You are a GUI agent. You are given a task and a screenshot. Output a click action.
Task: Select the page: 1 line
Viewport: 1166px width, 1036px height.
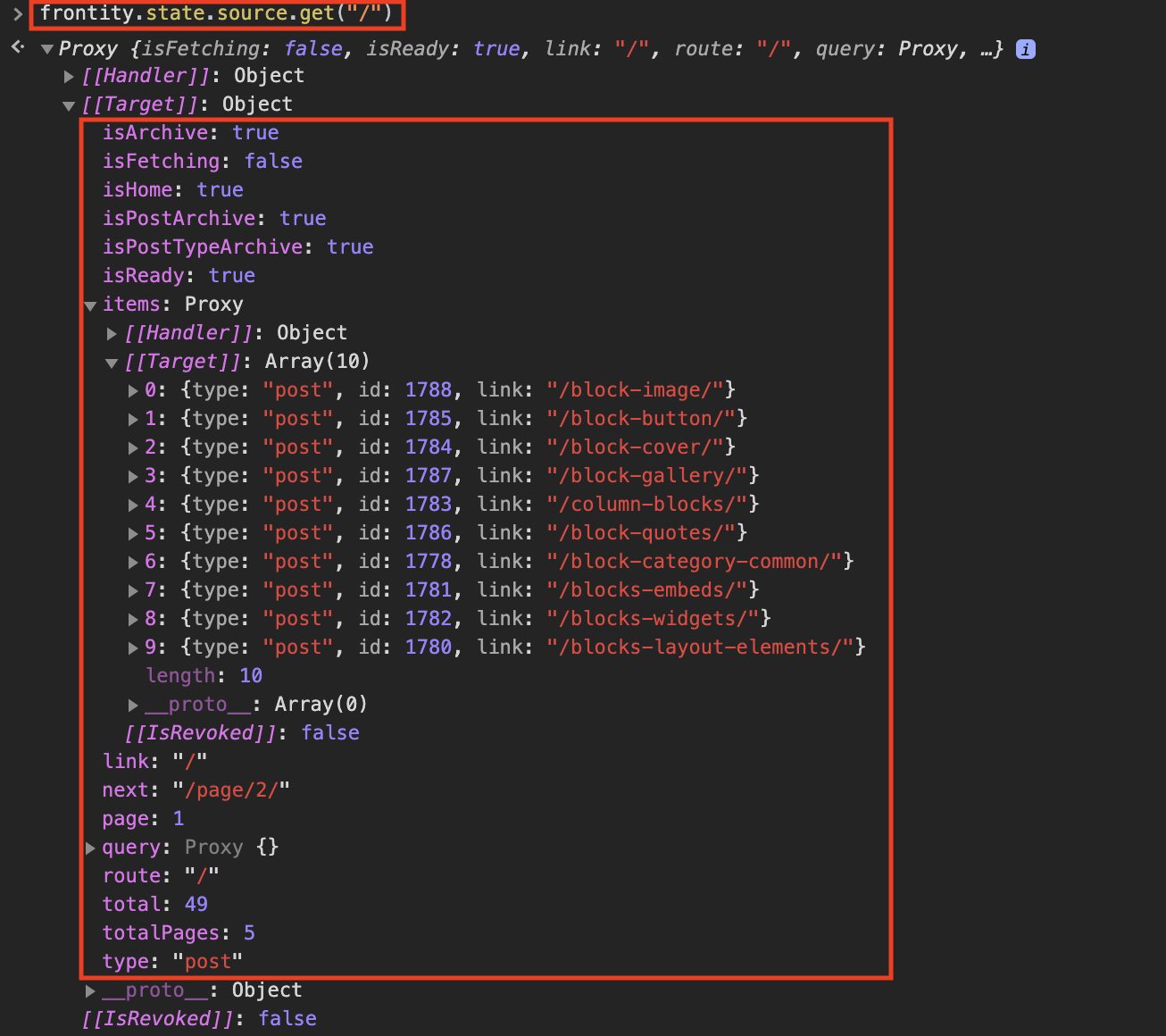(x=143, y=818)
